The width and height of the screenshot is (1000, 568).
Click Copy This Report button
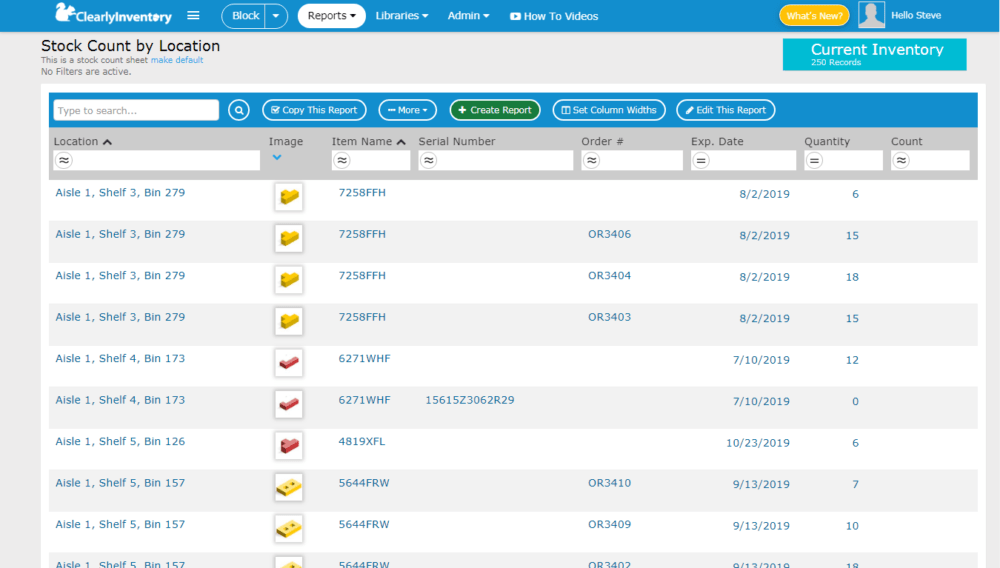314,110
